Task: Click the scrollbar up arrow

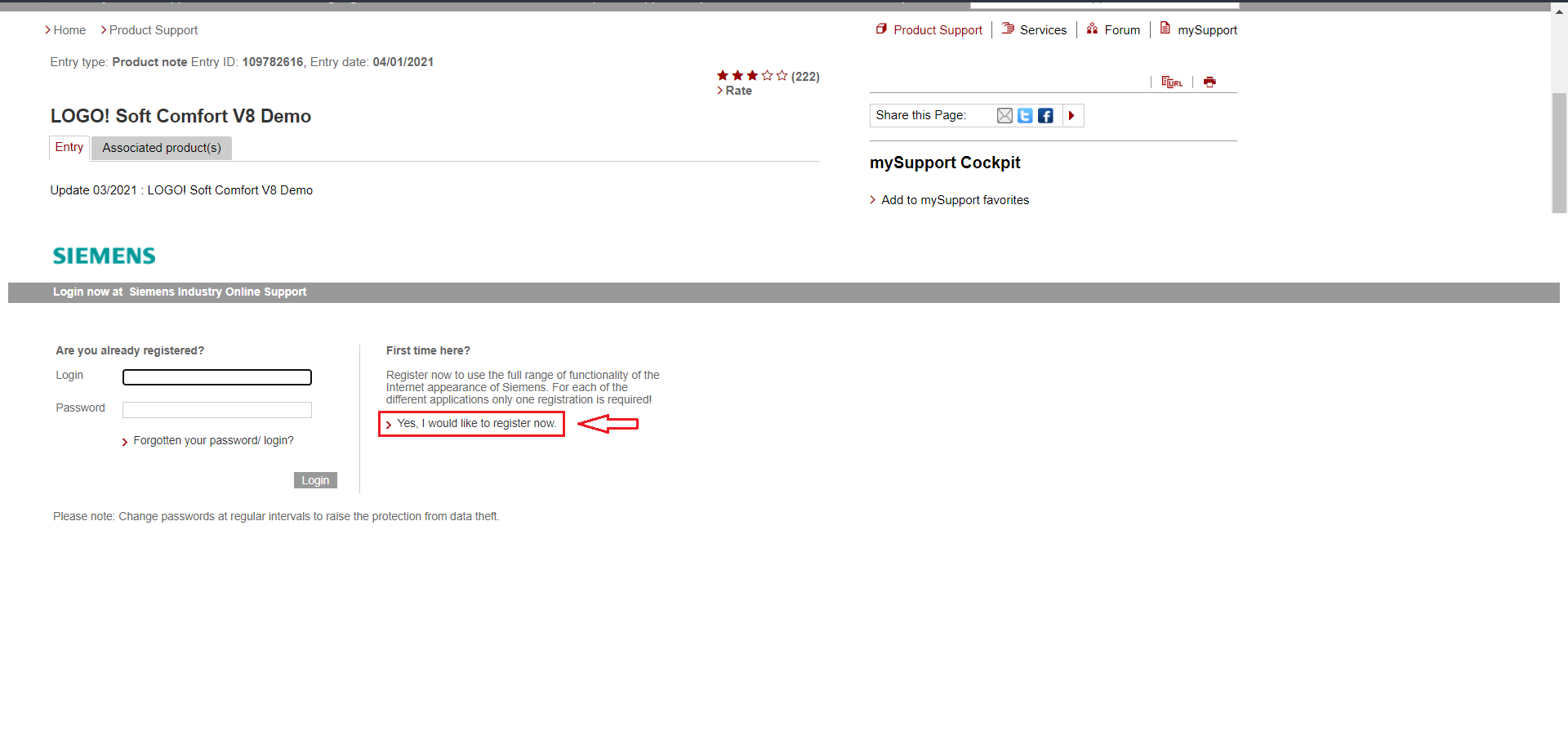Action: (1559, 12)
